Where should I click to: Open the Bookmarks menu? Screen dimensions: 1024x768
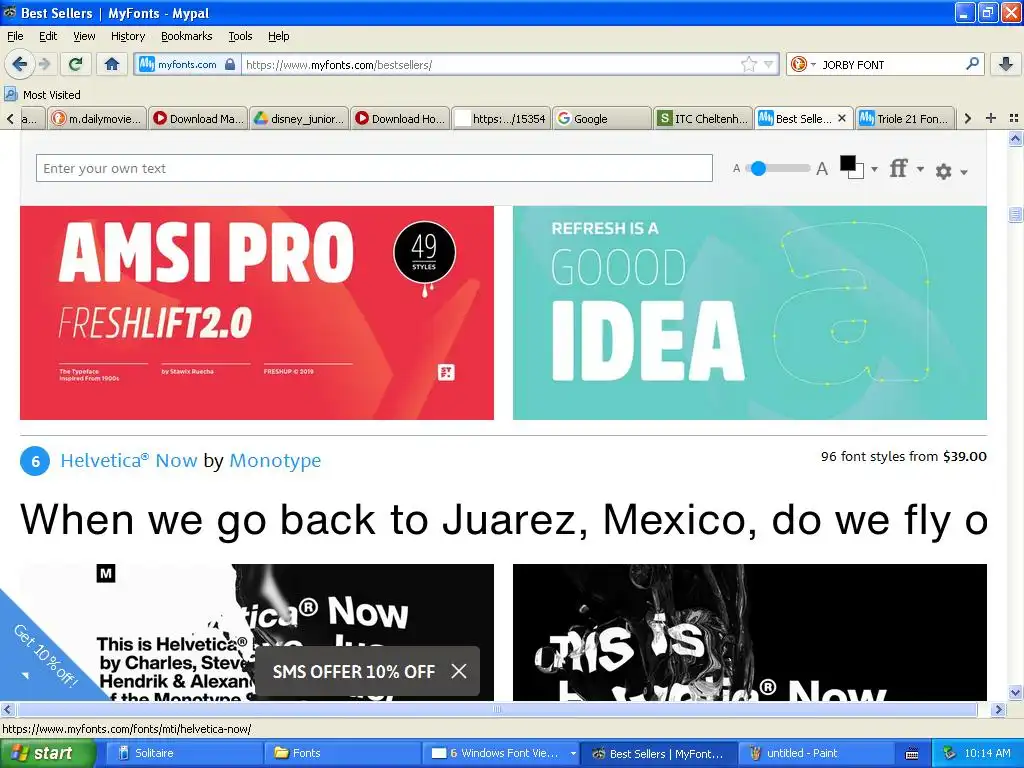click(186, 36)
